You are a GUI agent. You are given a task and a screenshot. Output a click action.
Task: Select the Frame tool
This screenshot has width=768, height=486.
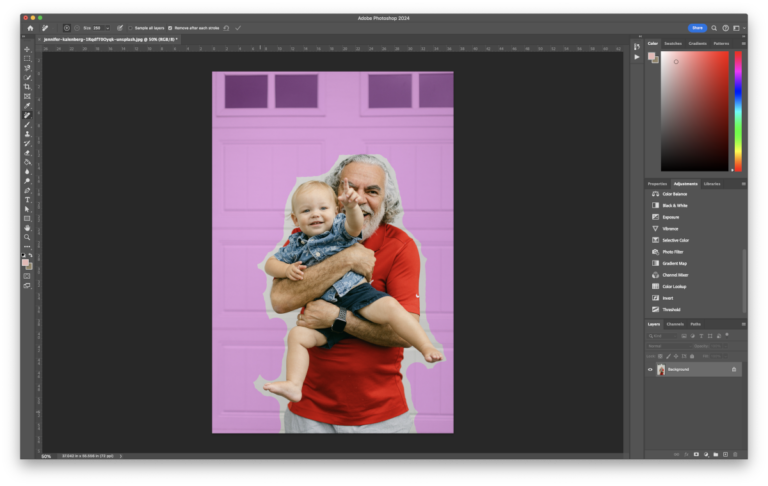(27, 97)
